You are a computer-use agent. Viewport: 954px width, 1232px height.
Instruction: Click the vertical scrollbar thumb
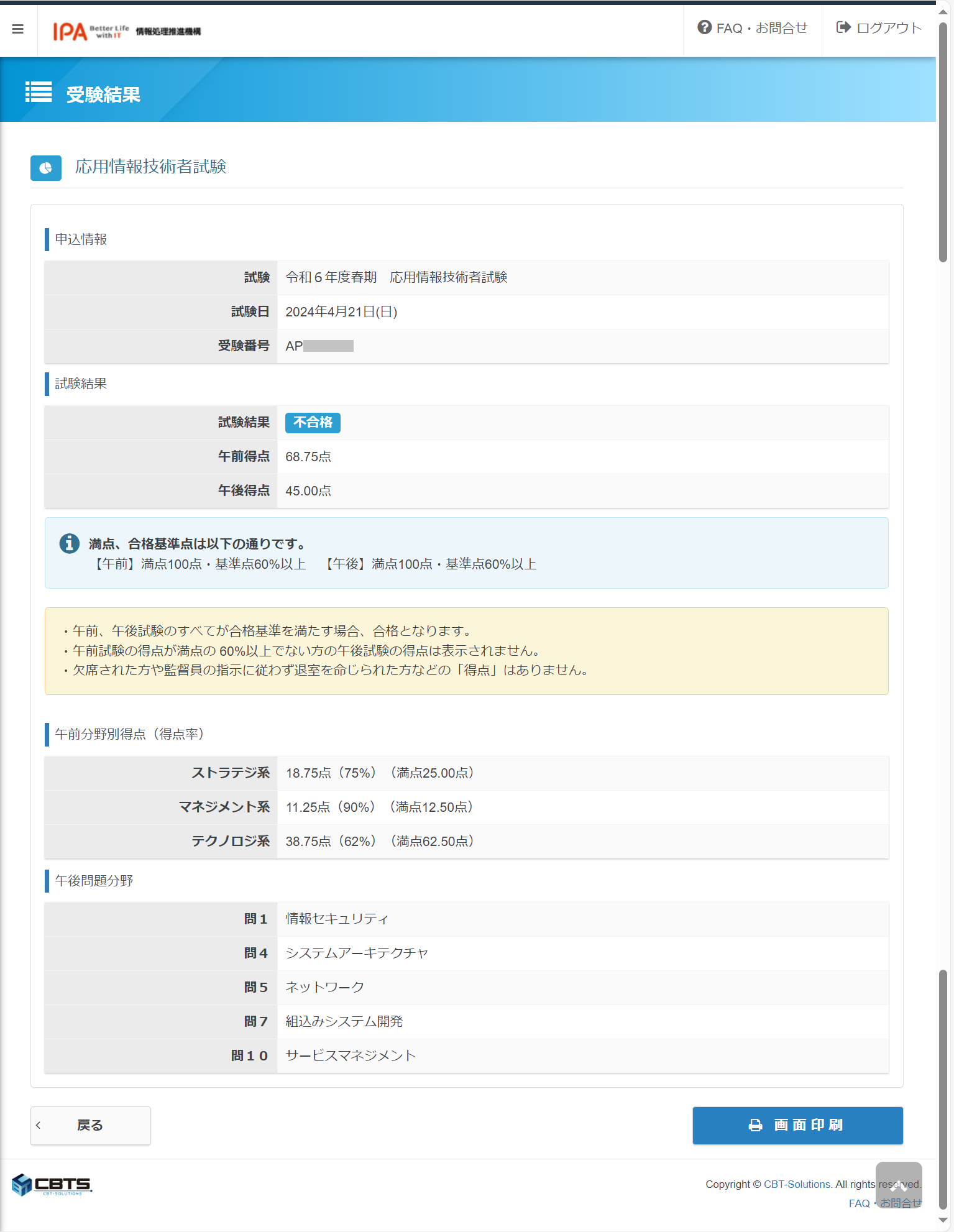pyautogui.click(x=943, y=143)
